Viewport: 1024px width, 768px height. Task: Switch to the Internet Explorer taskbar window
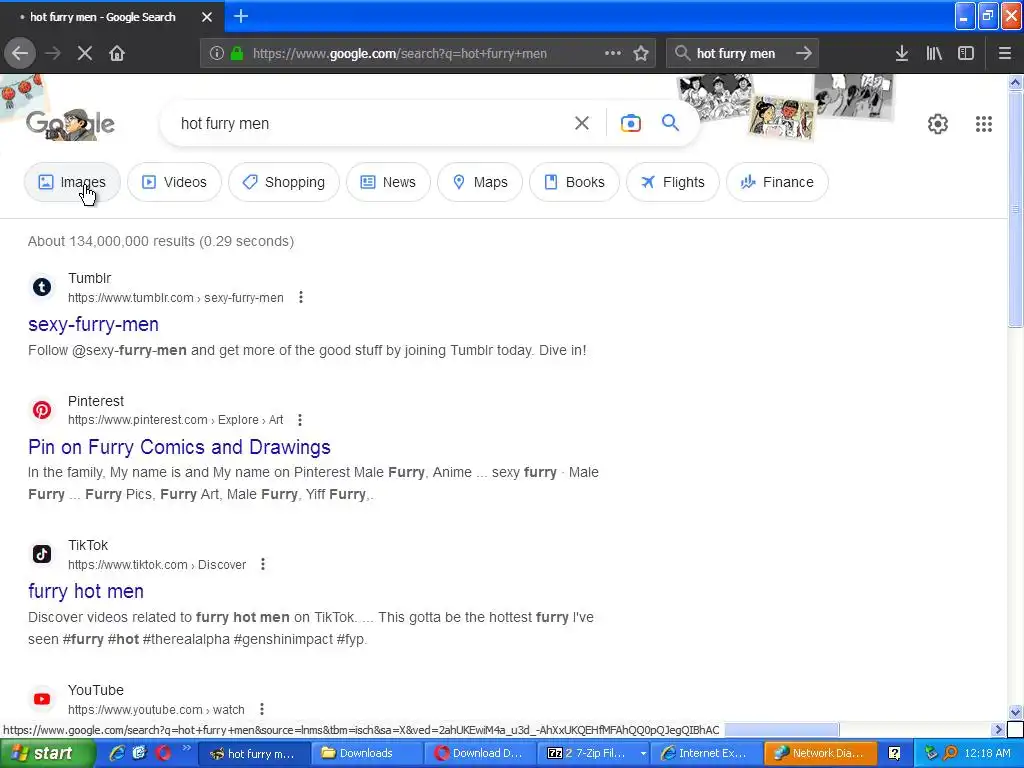[x=706, y=754]
